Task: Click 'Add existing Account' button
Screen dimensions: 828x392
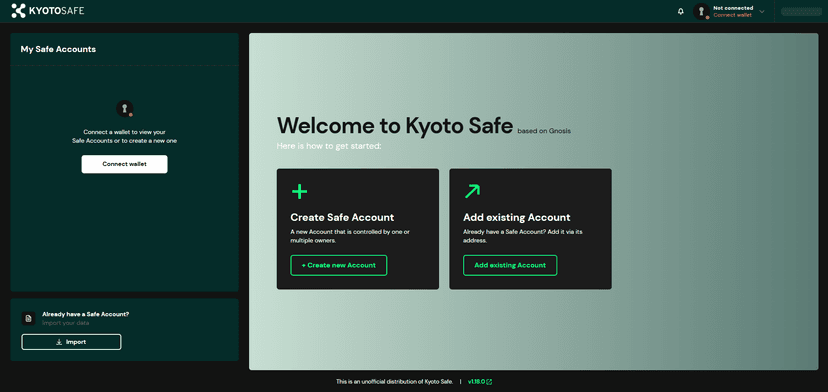Action: 510,265
